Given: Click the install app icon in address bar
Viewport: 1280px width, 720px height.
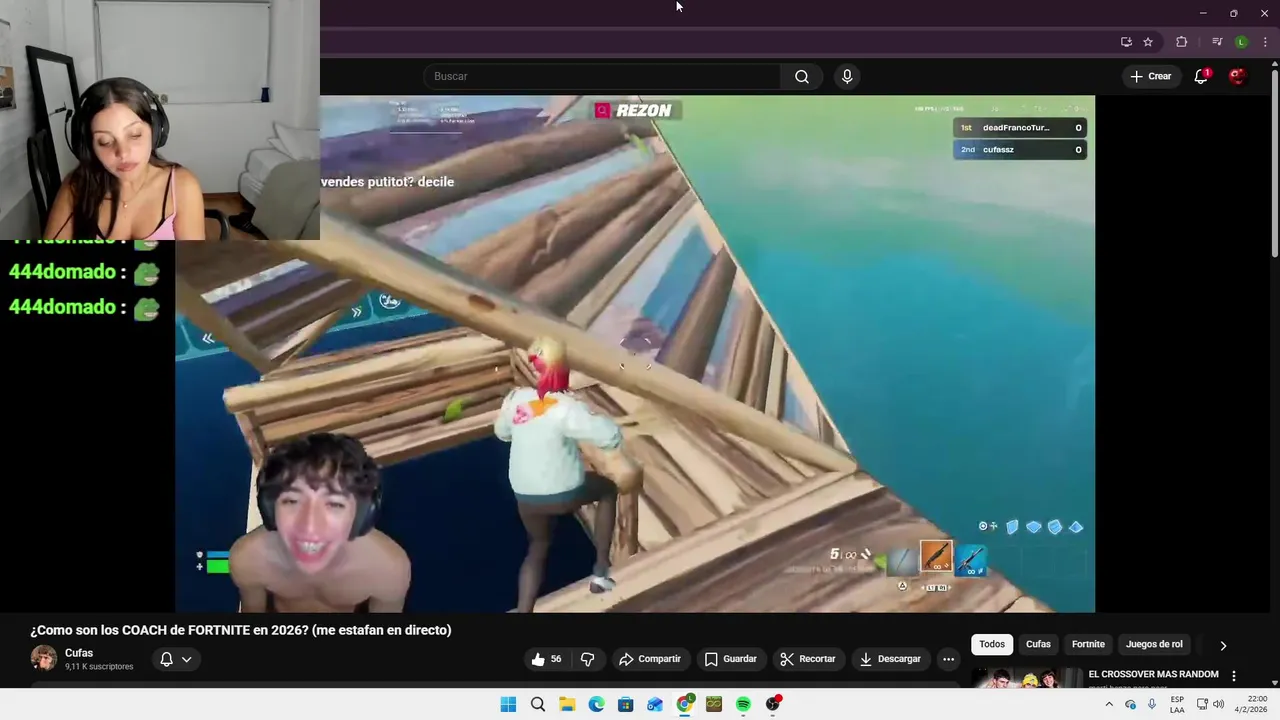Looking at the screenshot, I should coord(1126,42).
